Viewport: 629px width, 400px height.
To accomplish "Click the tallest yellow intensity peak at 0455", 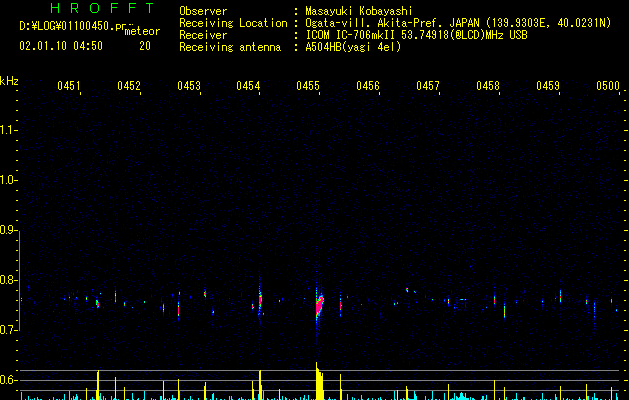I will tap(319, 381).
